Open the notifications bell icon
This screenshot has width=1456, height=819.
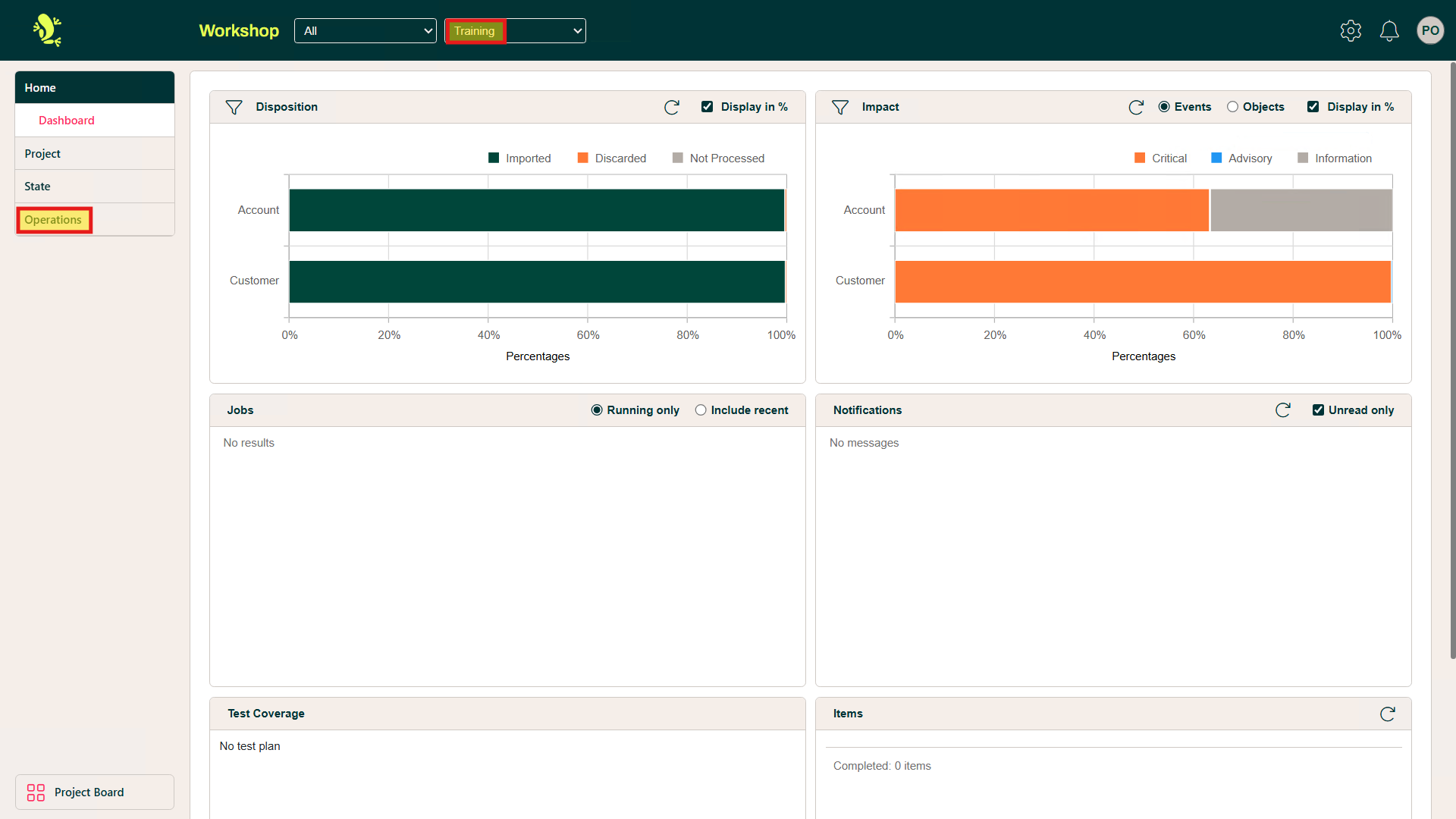coord(1389,30)
